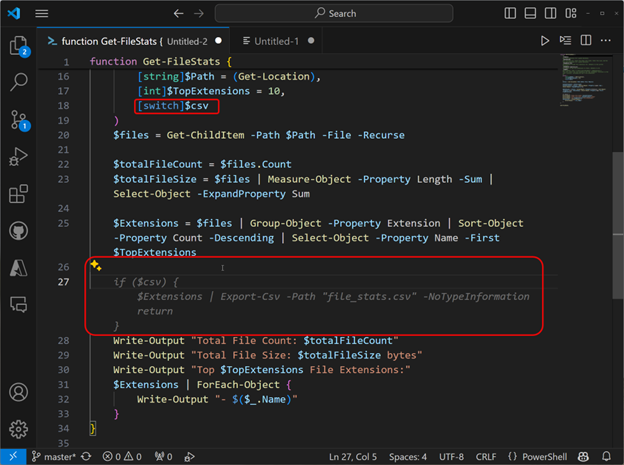Click the Write-Output Total File Size line
Screen dimensions: 624x465
(267, 355)
